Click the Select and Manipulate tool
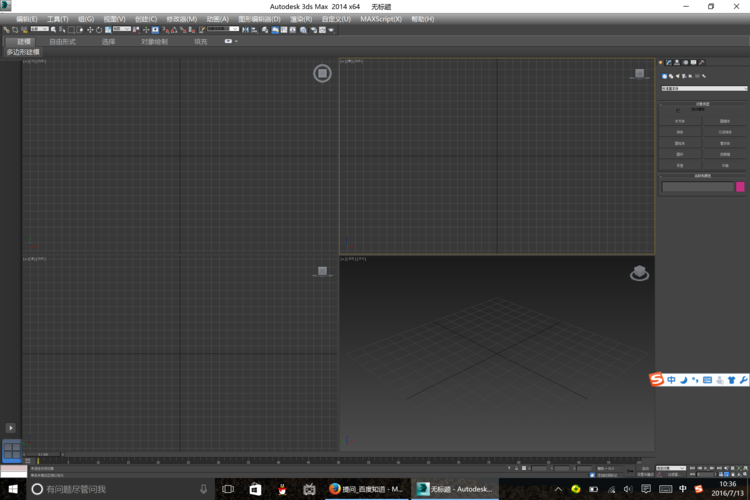The image size is (750, 500). pos(145,30)
